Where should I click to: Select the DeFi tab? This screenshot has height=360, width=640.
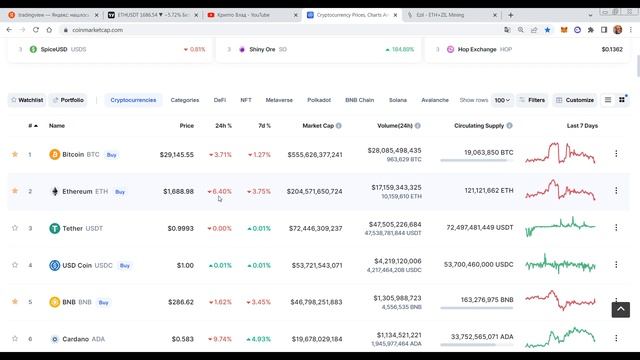[x=220, y=100]
